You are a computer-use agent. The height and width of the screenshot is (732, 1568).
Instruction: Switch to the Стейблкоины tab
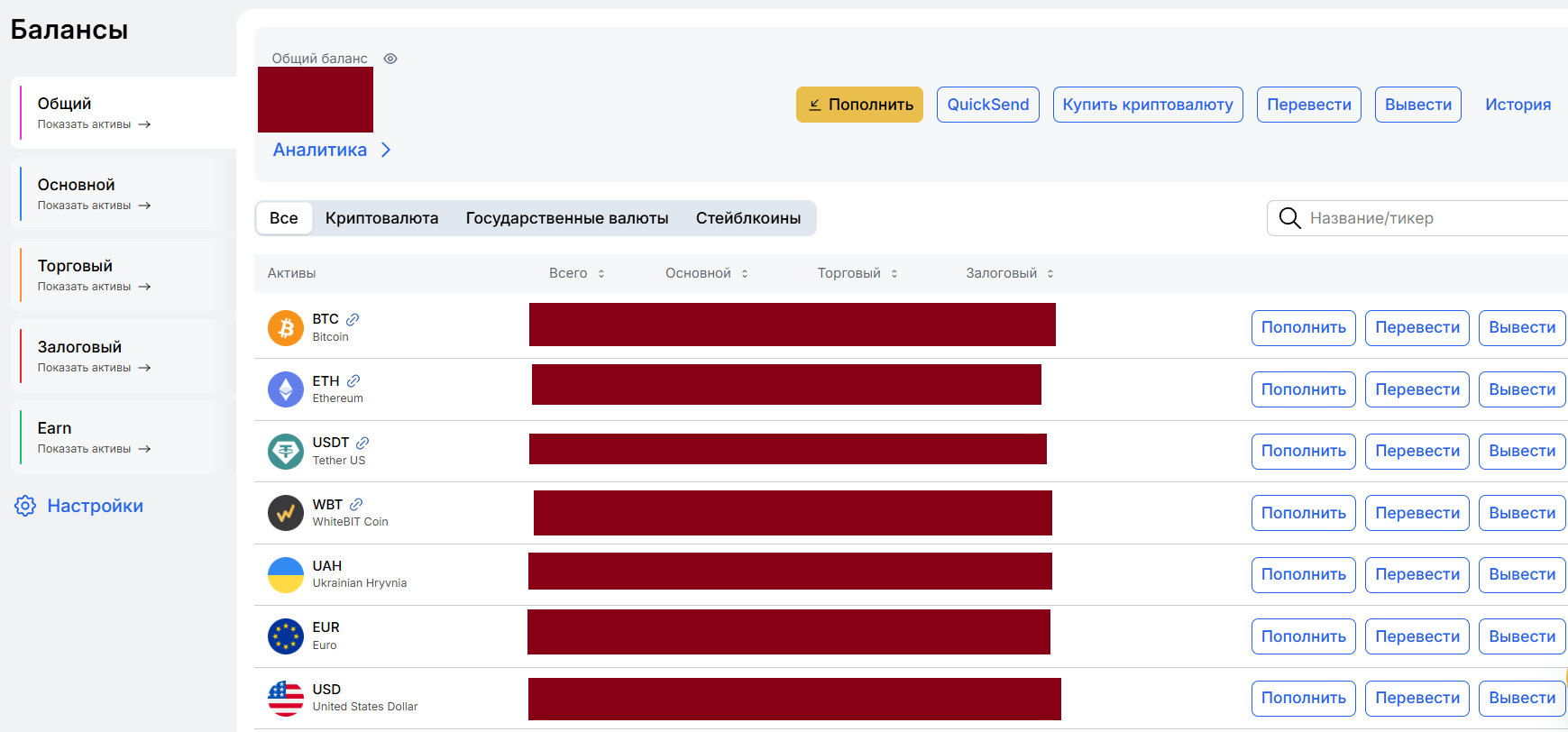pyautogui.click(x=748, y=218)
